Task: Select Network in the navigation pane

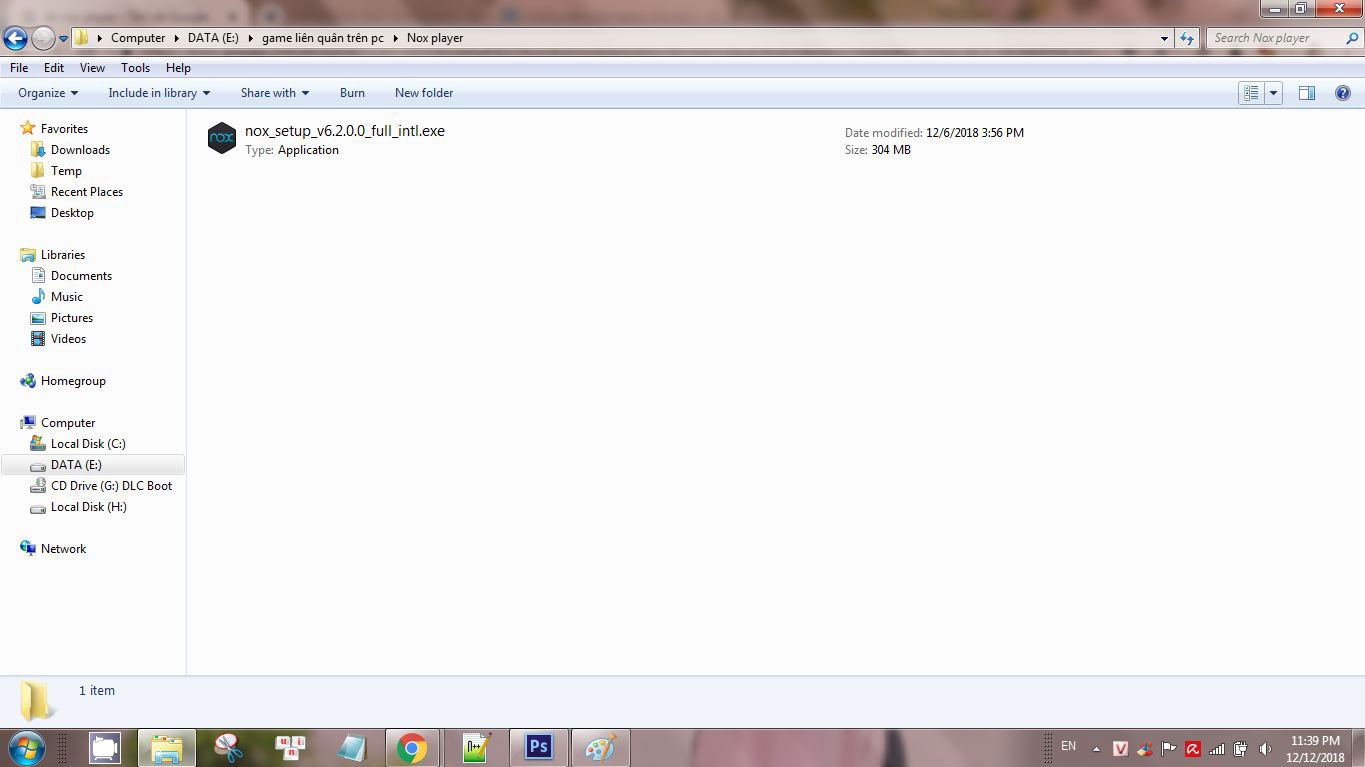Action: [63, 549]
